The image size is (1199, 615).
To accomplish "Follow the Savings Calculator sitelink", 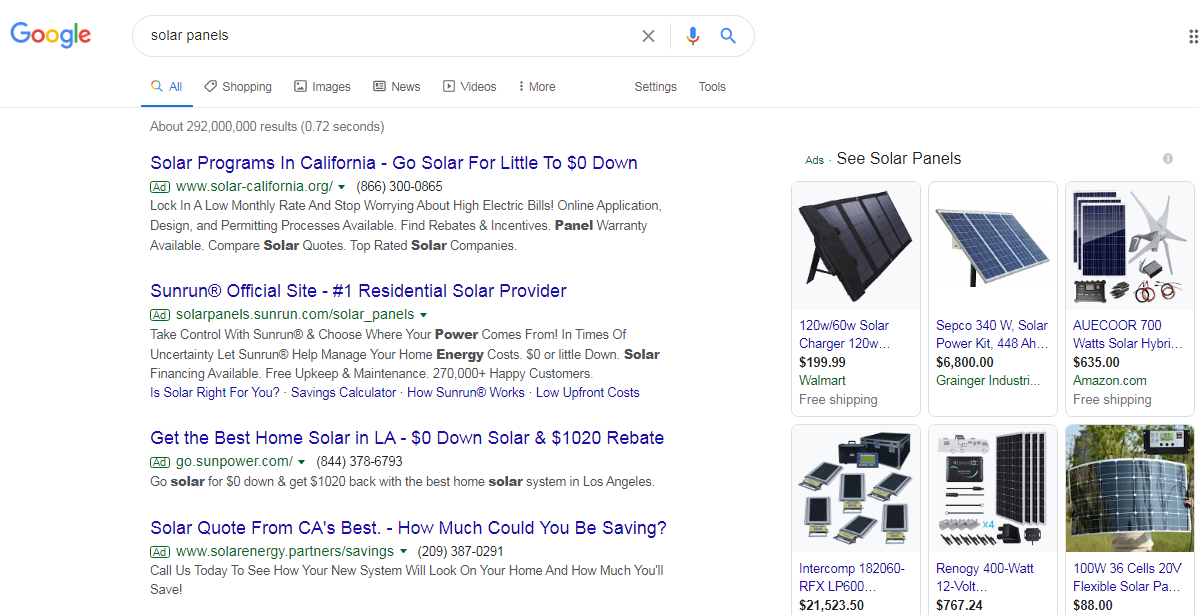I will [343, 392].
